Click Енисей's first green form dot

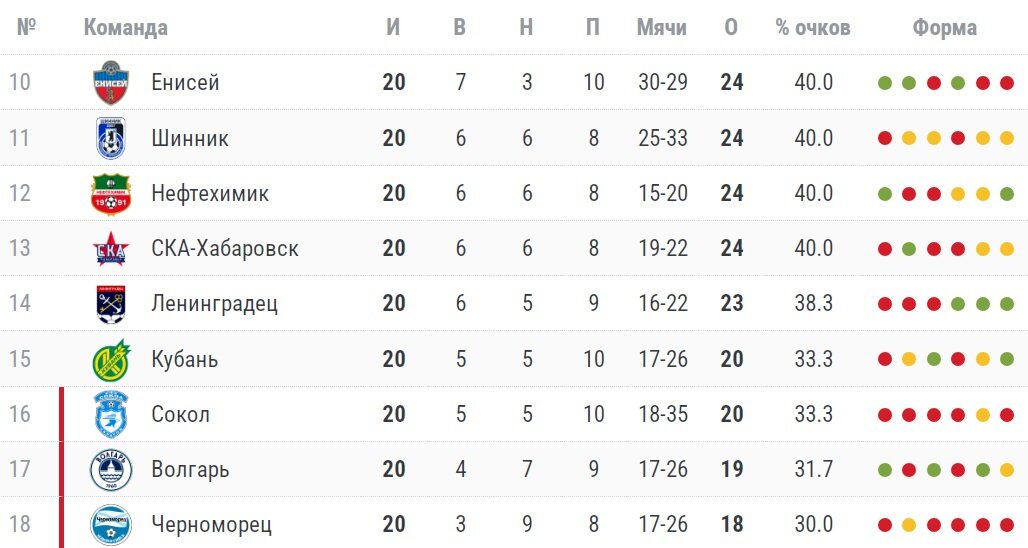885,83
